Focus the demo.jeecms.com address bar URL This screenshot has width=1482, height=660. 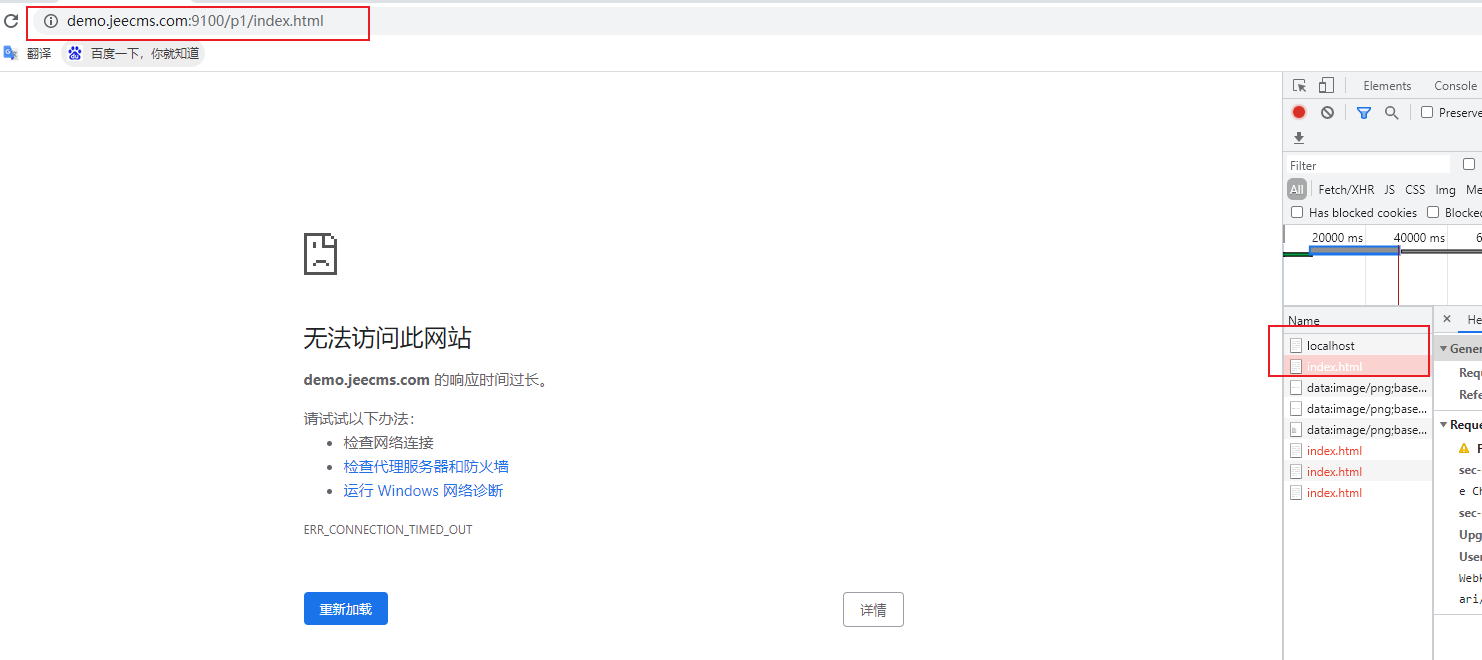coord(195,21)
